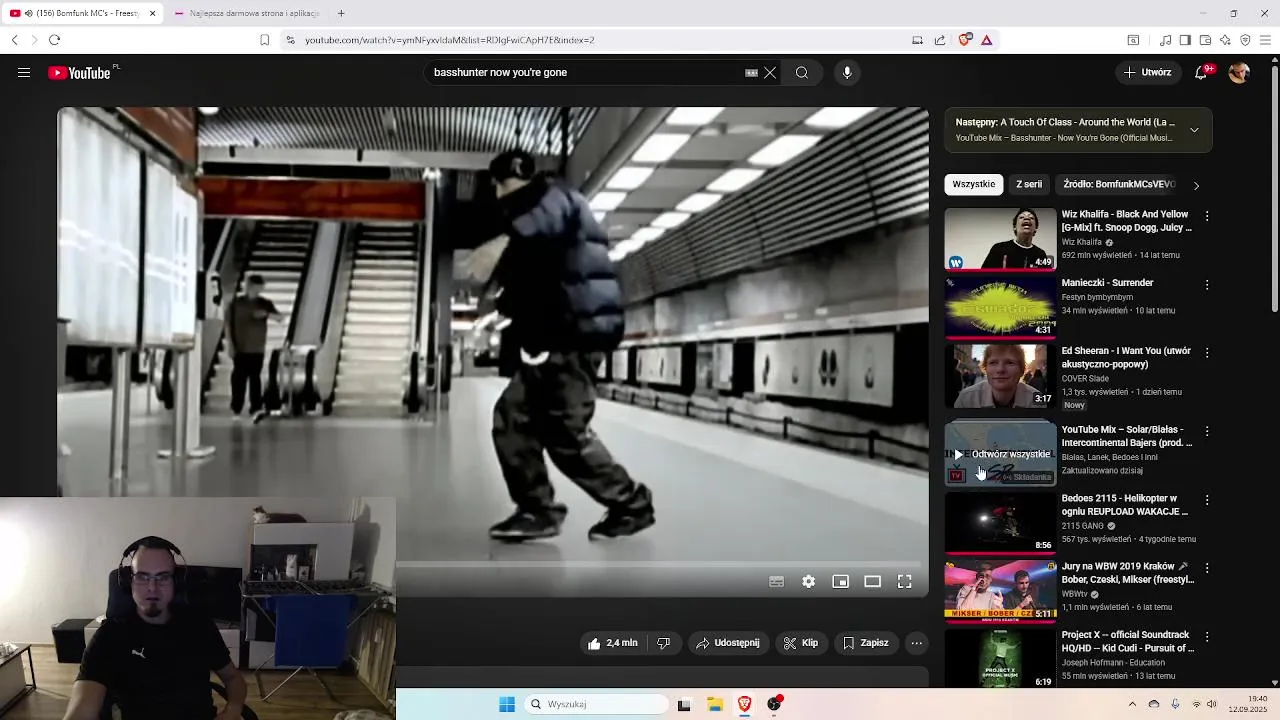Expand the Następny playlist panel chevron
The height and width of the screenshot is (720, 1280).
1194,130
